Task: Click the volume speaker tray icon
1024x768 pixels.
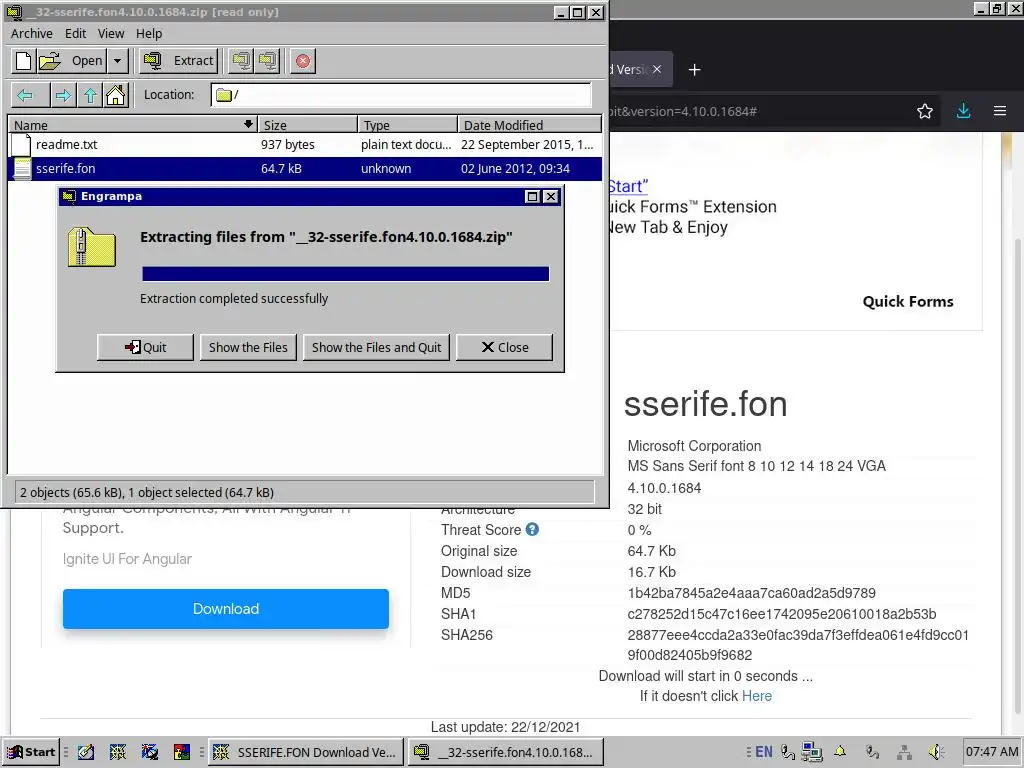Action: pos(936,753)
